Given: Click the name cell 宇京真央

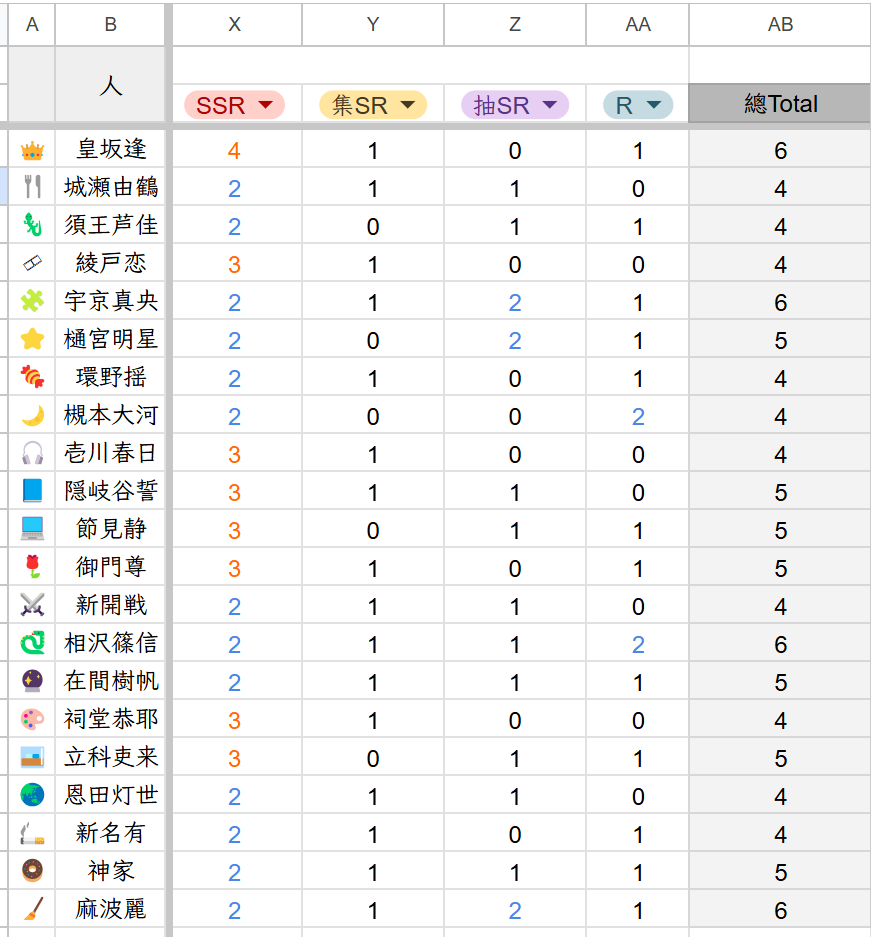Looking at the screenshot, I should (x=110, y=301).
